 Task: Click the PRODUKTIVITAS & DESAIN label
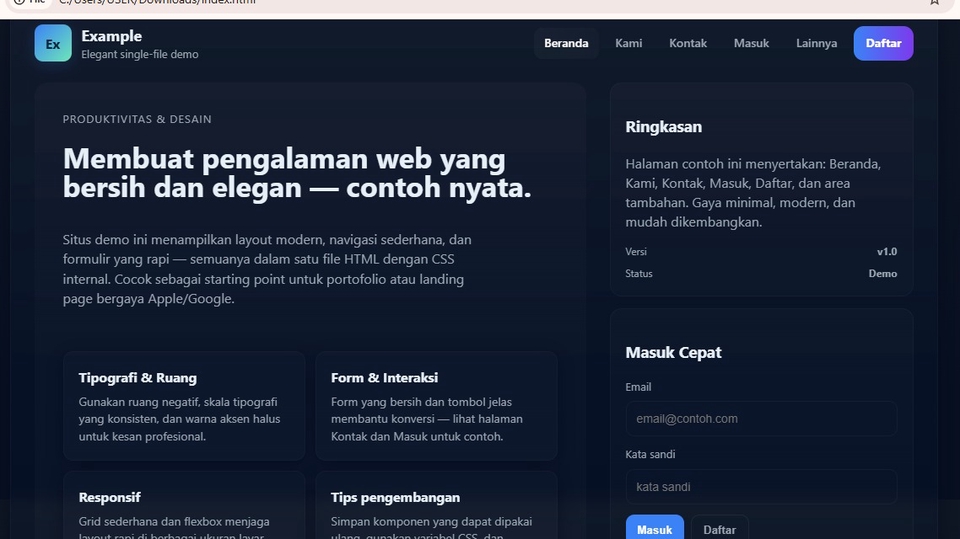(x=137, y=119)
